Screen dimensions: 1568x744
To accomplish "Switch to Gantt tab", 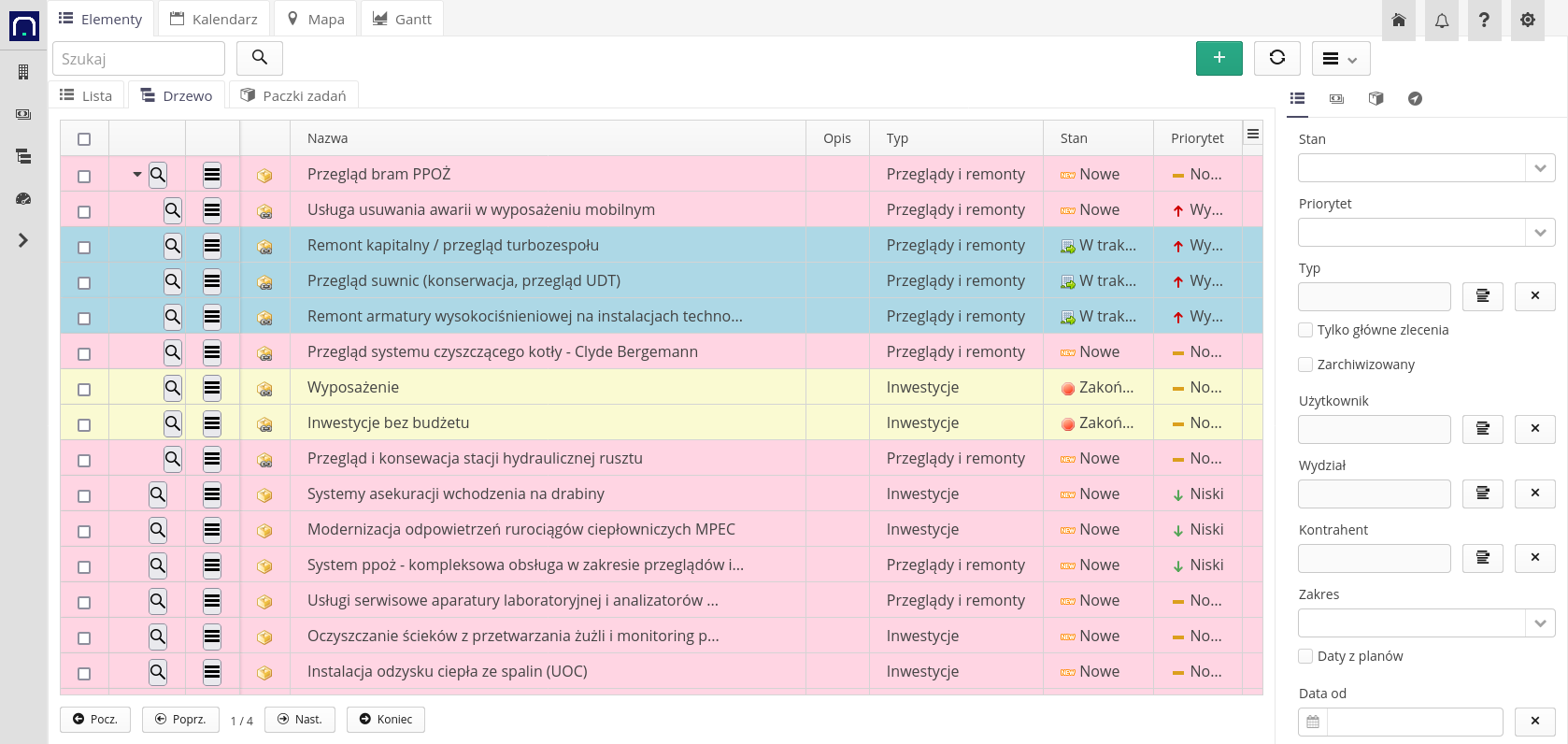I will pyautogui.click(x=403, y=19).
